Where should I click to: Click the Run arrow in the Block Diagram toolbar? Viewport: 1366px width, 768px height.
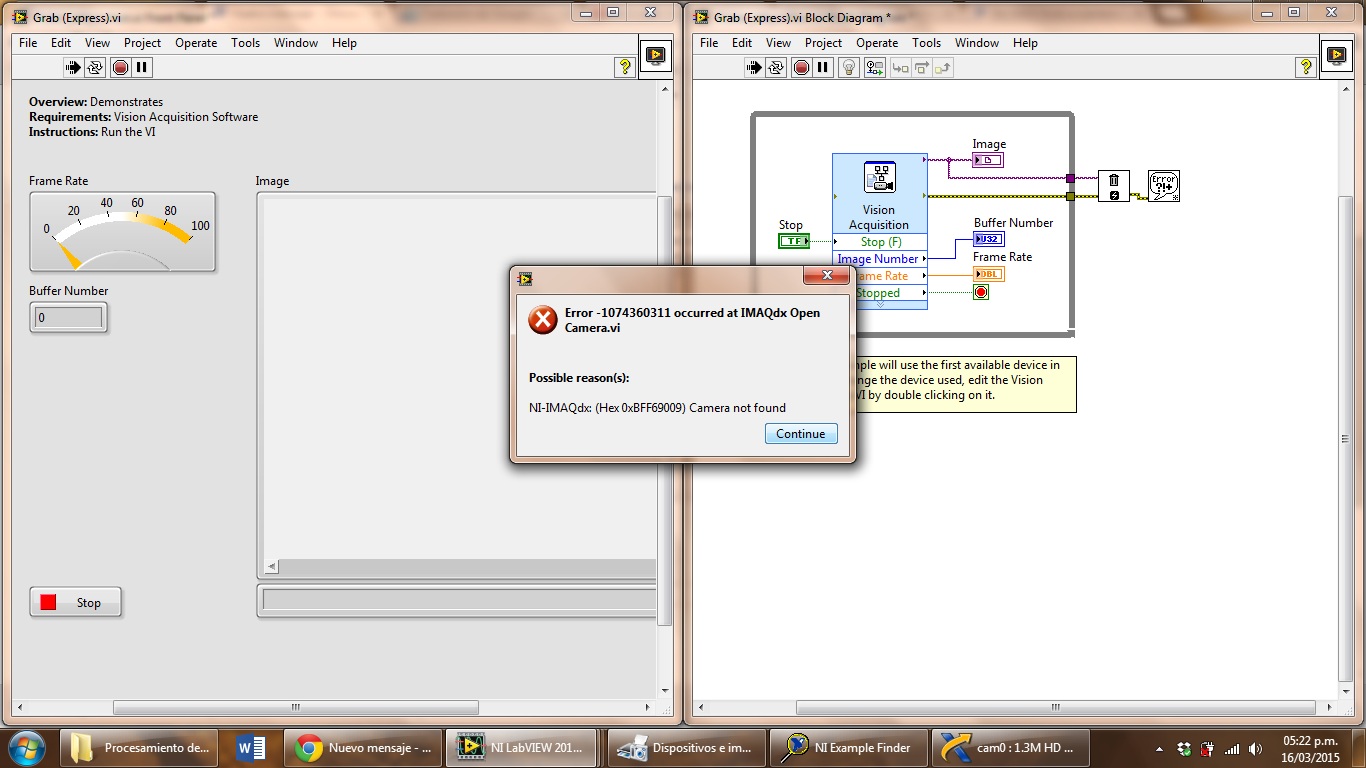(754, 68)
